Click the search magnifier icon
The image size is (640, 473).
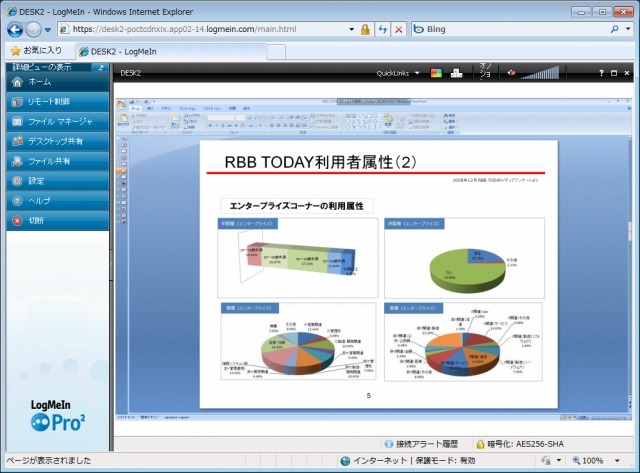tap(614, 29)
